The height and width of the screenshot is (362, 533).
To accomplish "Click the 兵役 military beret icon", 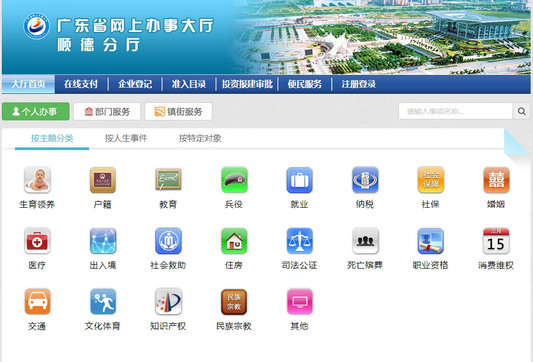I will [x=234, y=180].
